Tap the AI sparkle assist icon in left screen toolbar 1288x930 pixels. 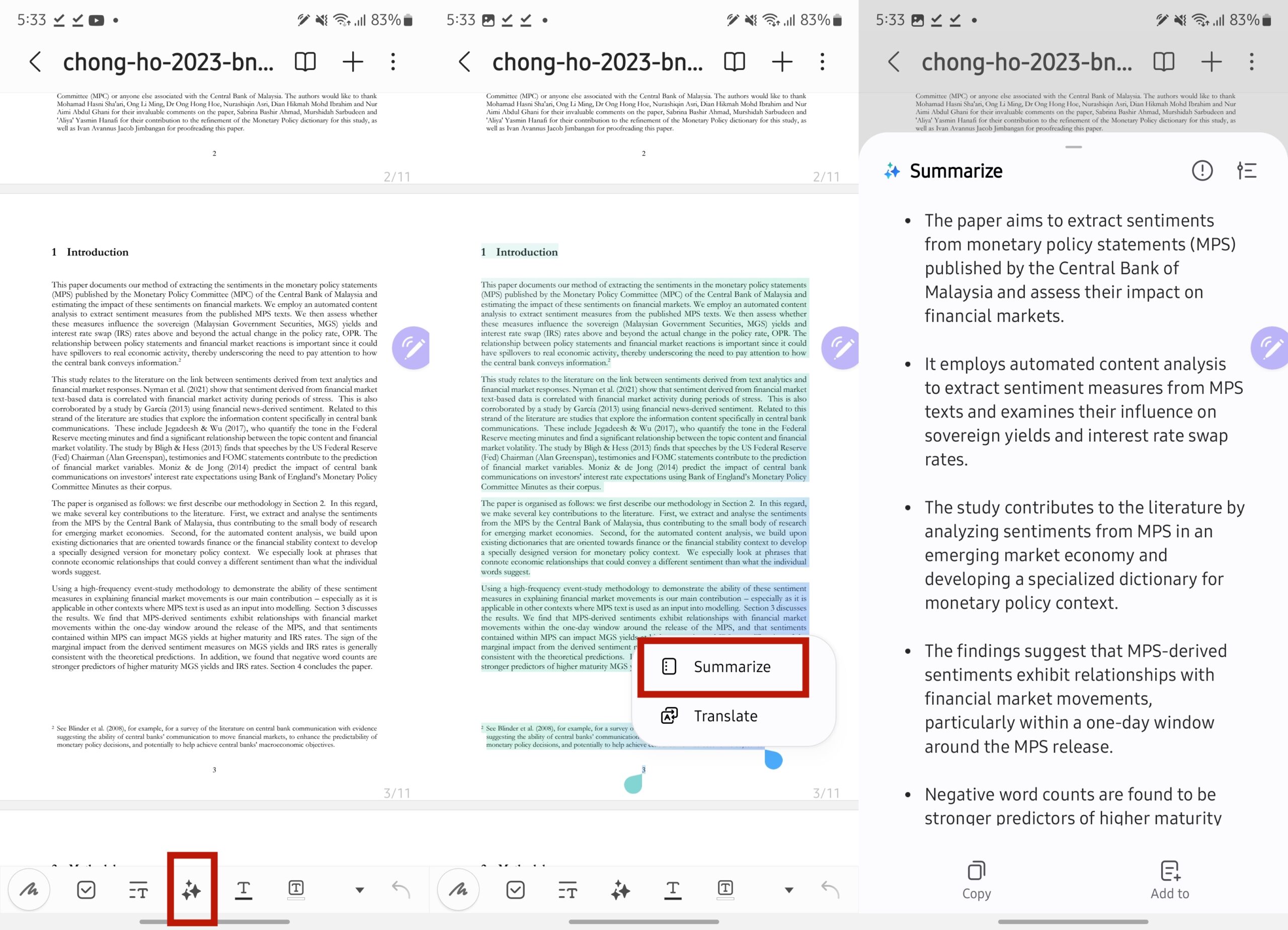tap(191, 890)
